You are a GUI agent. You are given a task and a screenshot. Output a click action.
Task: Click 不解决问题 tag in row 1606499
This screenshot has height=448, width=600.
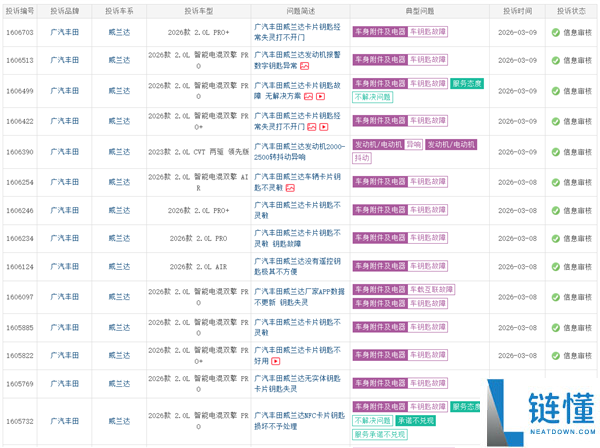click(x=372, y=97)
